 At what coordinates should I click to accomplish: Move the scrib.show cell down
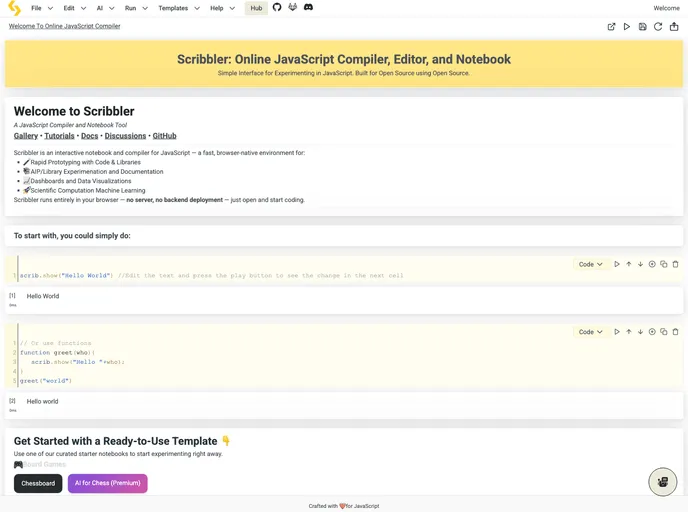click(641, 264)
